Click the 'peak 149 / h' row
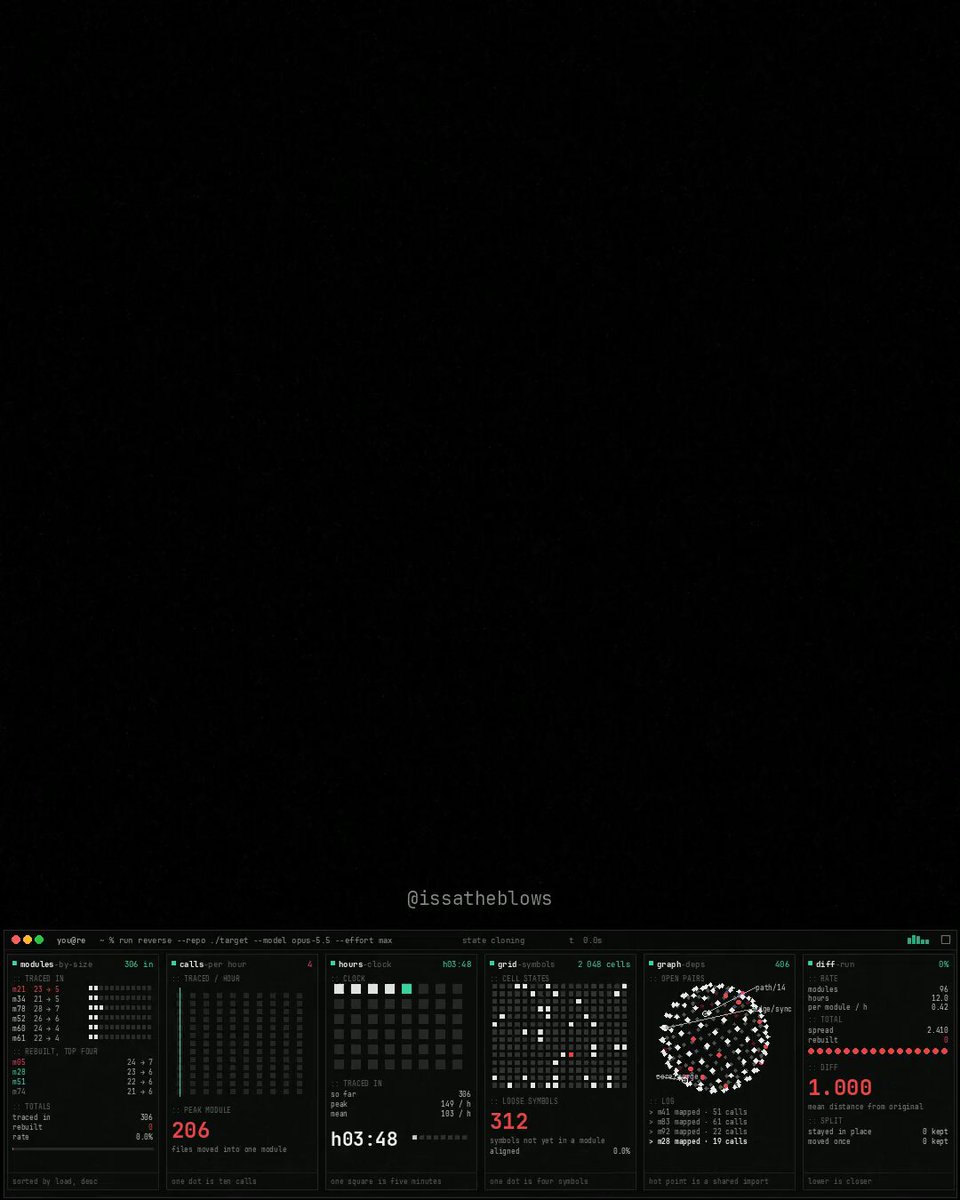 click(x=401, y=1104)
